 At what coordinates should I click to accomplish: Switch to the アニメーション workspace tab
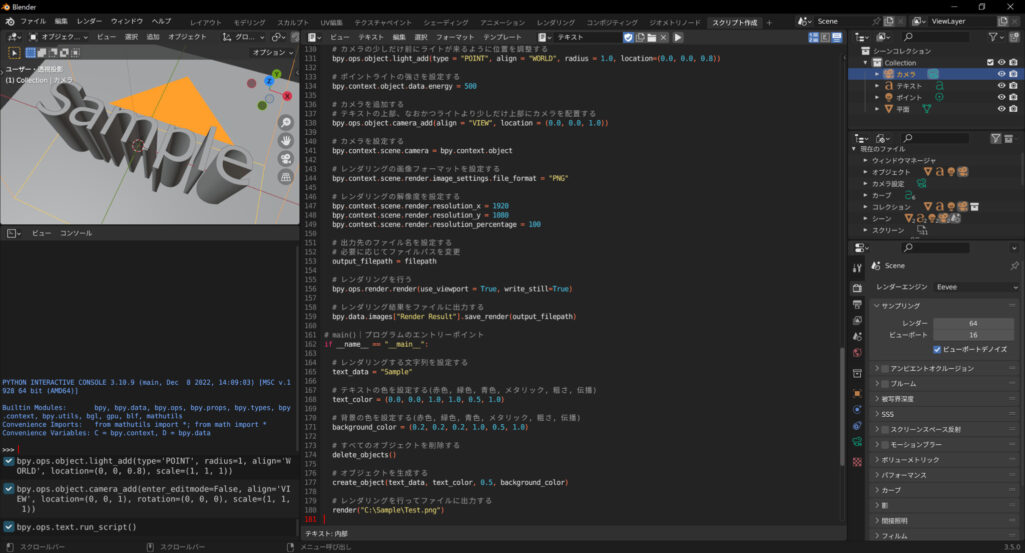click(503, 22)
